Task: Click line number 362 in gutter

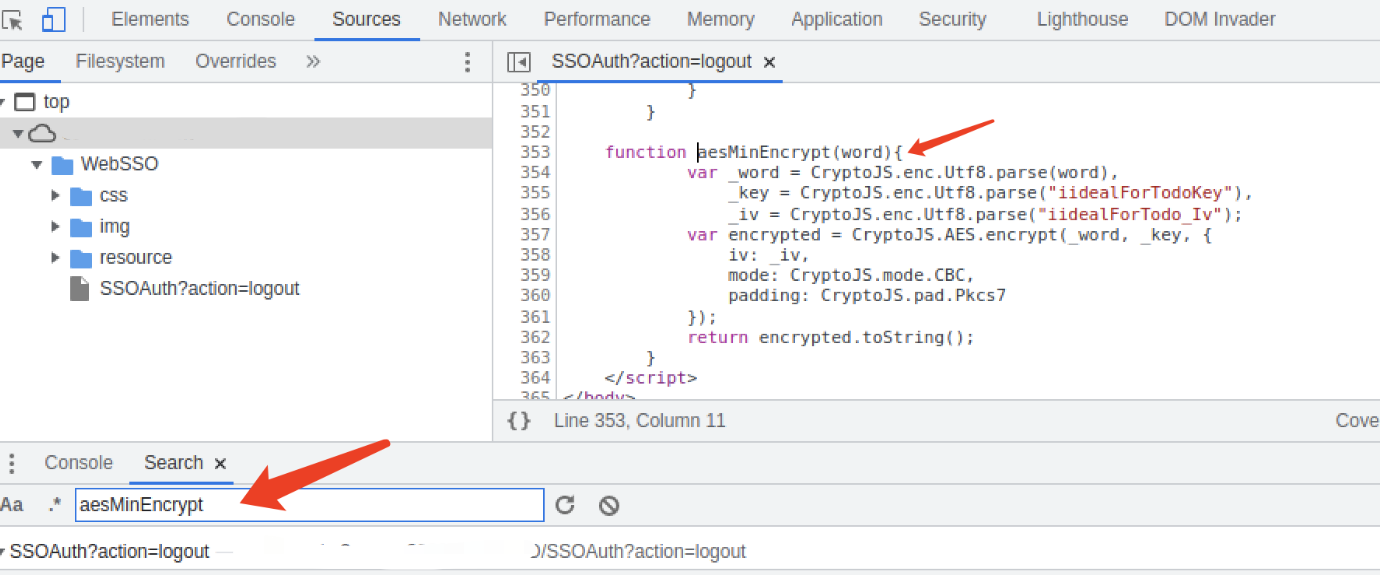Action: click(535, 338)
